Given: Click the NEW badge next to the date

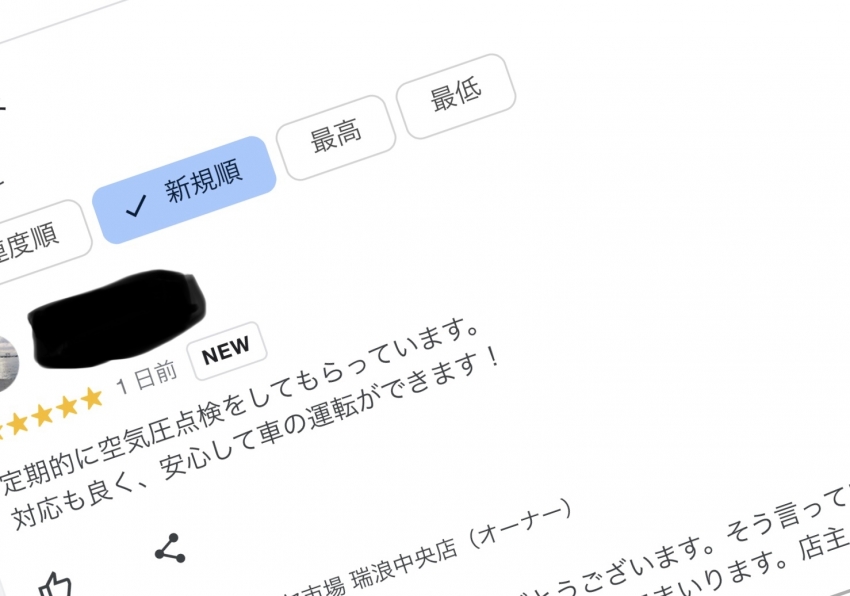Looking at the screenshot, I should 227,351.
